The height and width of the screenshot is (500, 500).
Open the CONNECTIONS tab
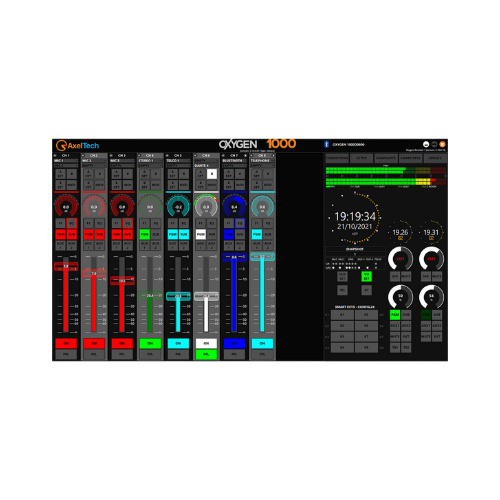coord(337,158)
